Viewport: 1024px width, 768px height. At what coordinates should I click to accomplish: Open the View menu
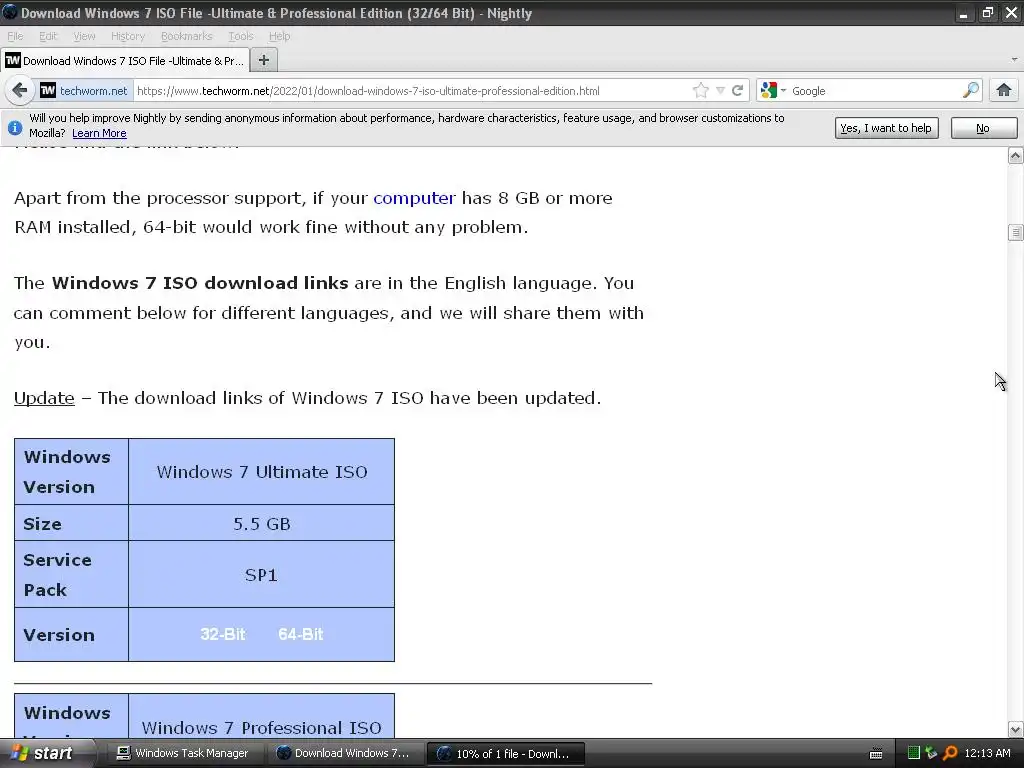84,36
